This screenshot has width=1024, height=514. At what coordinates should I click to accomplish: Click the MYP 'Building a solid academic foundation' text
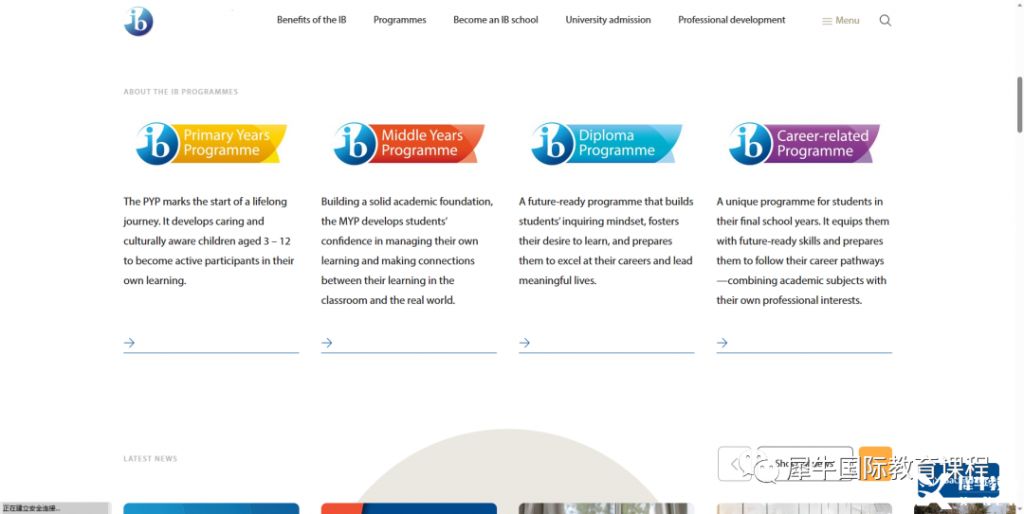(407, 251)
